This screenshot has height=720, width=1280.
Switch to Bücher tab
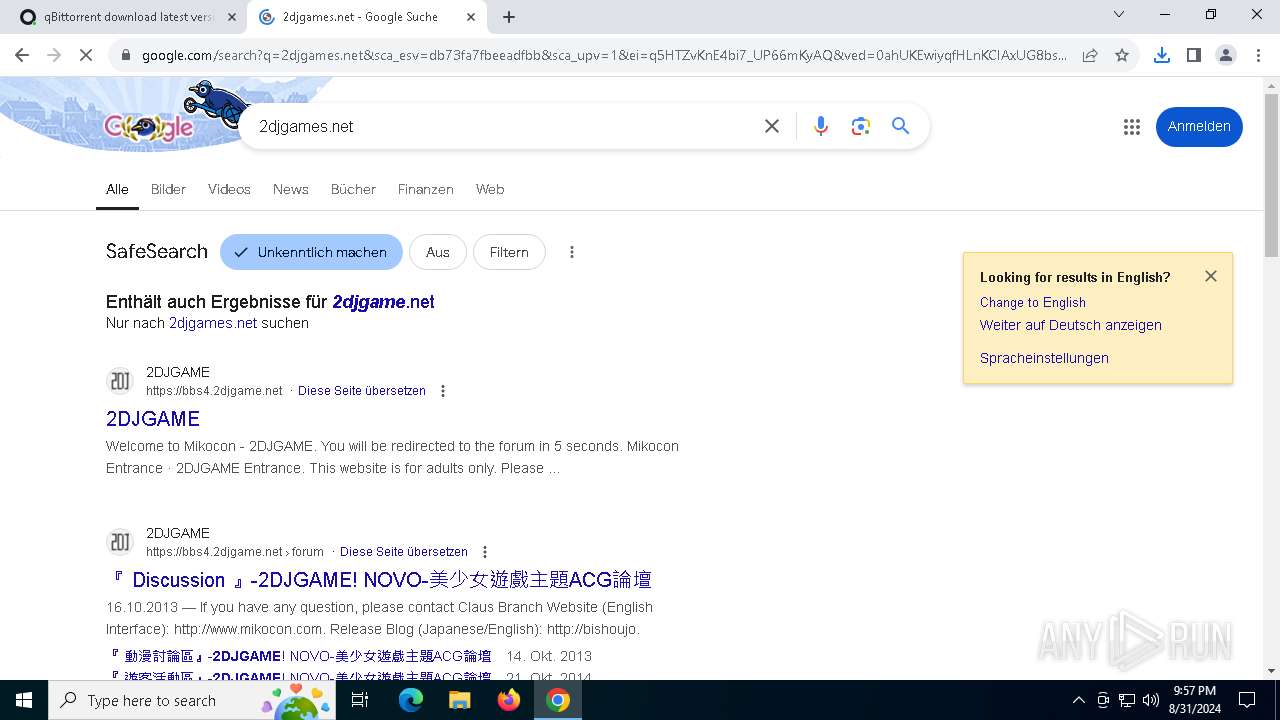[353, 189]
